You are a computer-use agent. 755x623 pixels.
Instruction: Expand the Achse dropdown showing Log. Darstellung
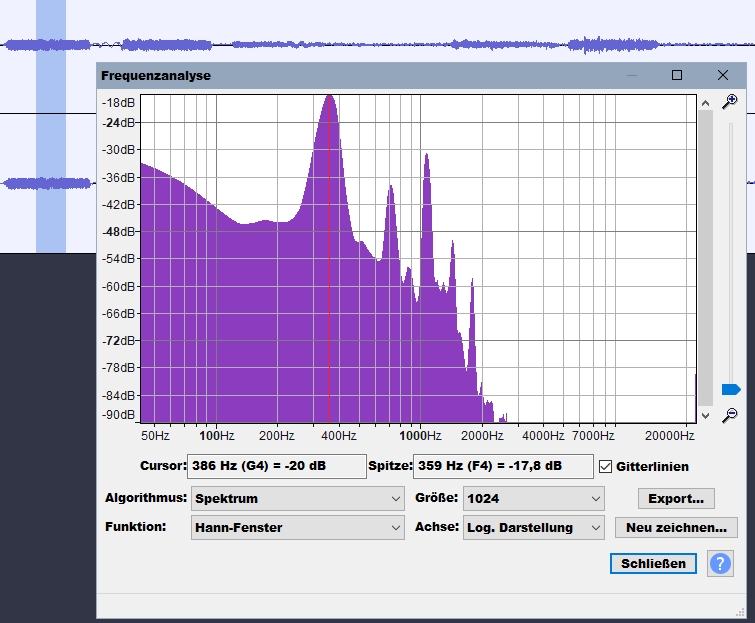click(x=534, y=527)
